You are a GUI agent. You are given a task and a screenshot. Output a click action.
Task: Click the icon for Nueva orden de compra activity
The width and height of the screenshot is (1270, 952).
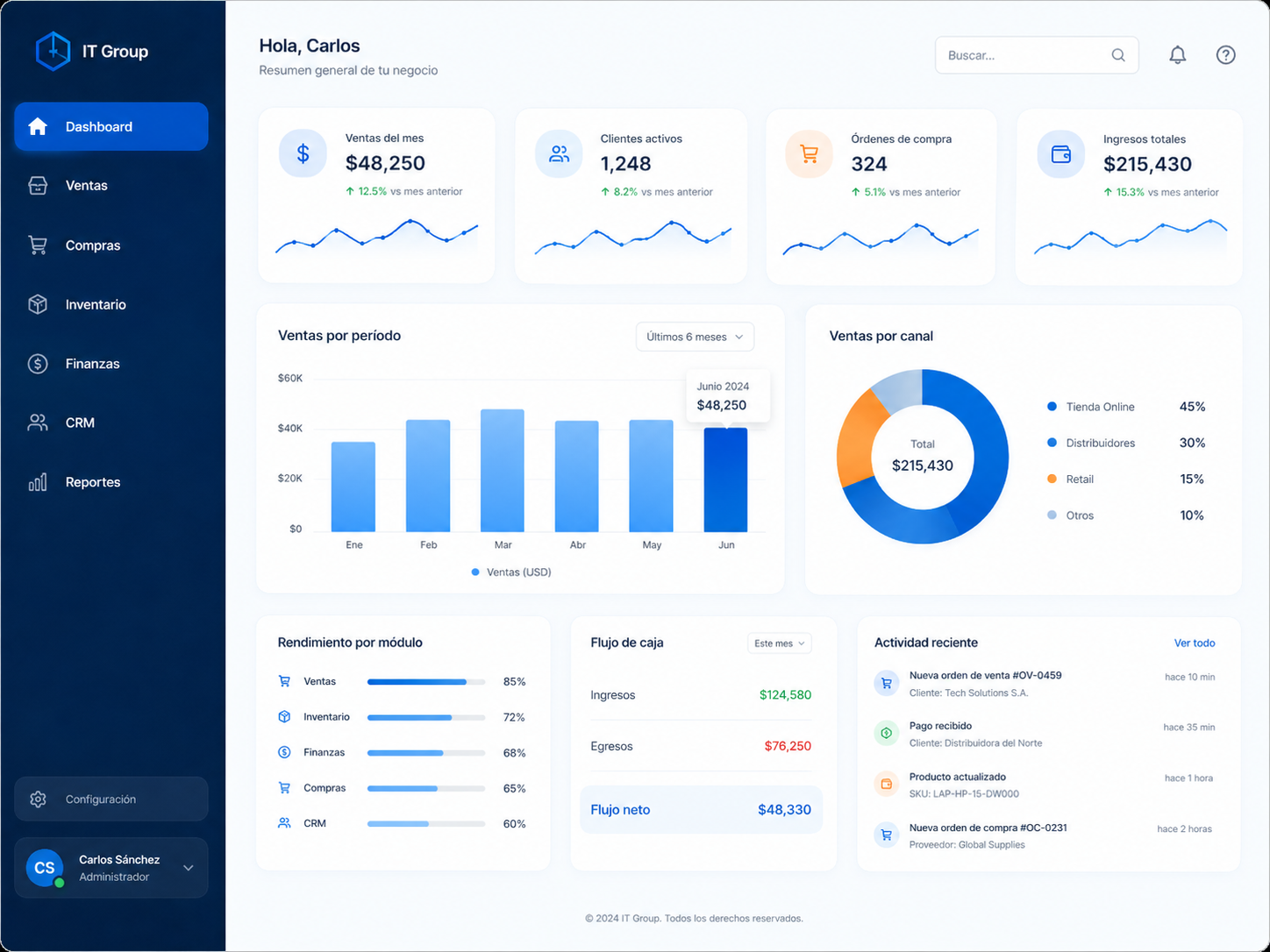pos(887,835)
